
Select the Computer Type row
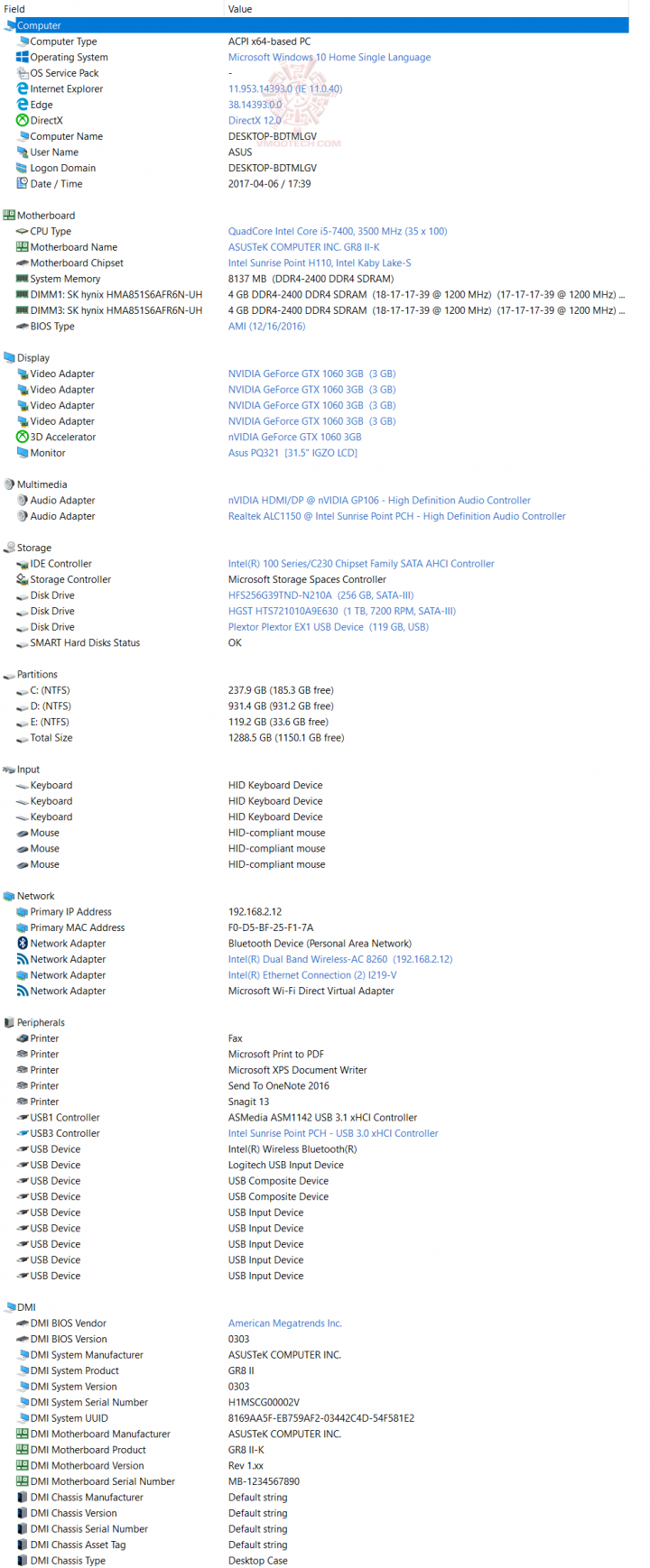pyautogui.click(x=314, y=42)
